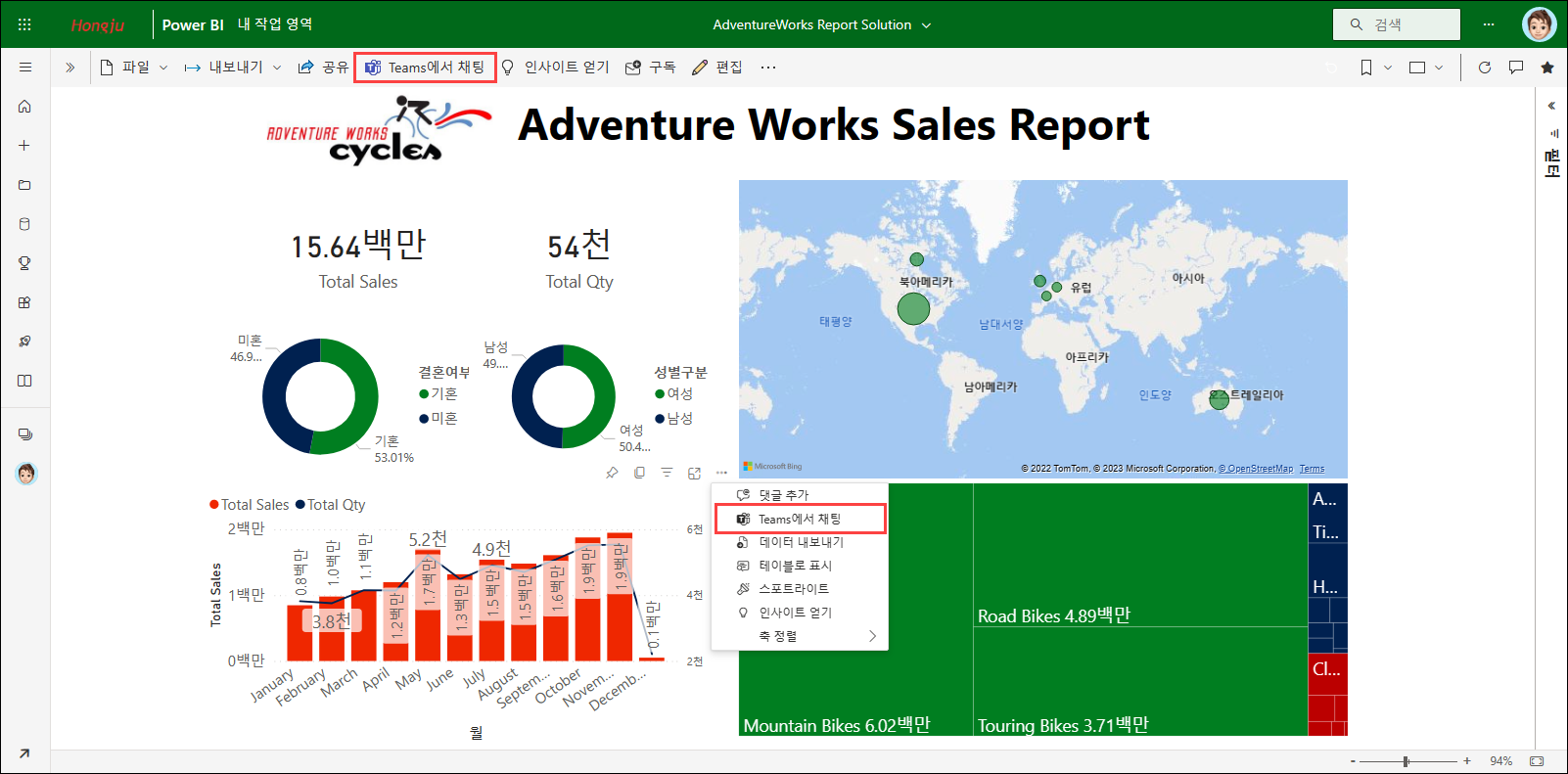The width and height of the screenshot is (1568, 774).
Task: Click the zoom in plus button
Action: pyautogui.click(x=1467, y=761)
